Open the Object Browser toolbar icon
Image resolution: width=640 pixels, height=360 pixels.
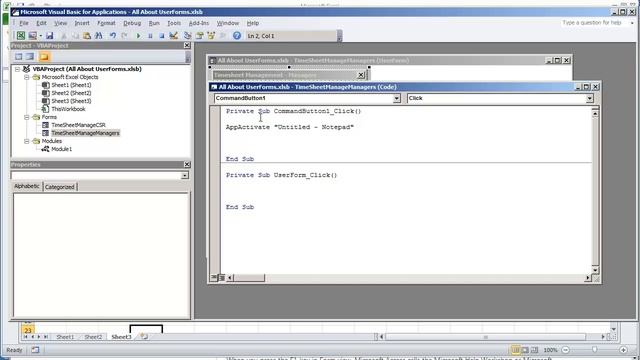pyautogui.click(x=211, y=36)
